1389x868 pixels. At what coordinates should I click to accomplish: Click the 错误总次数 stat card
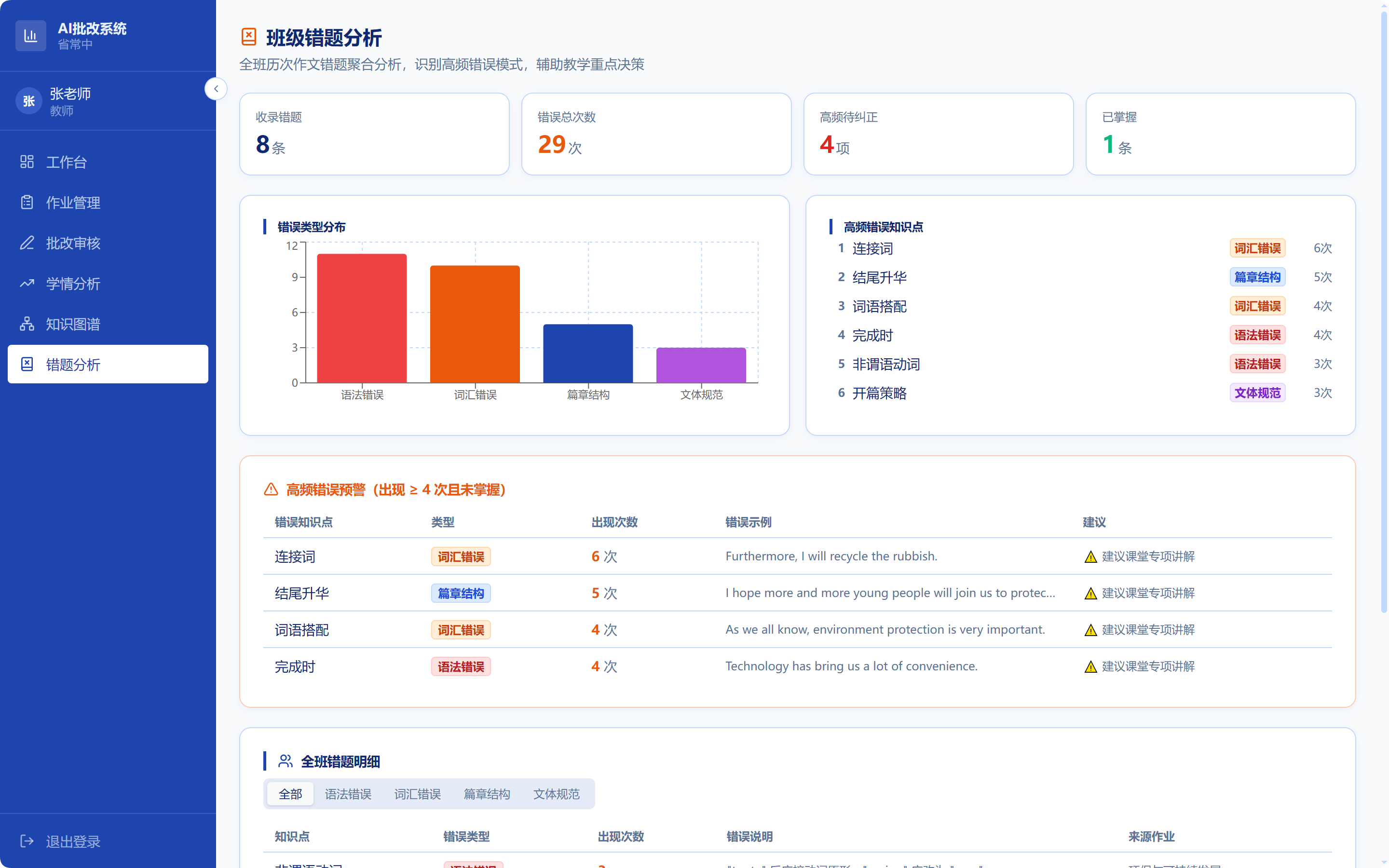click(656, 135)
